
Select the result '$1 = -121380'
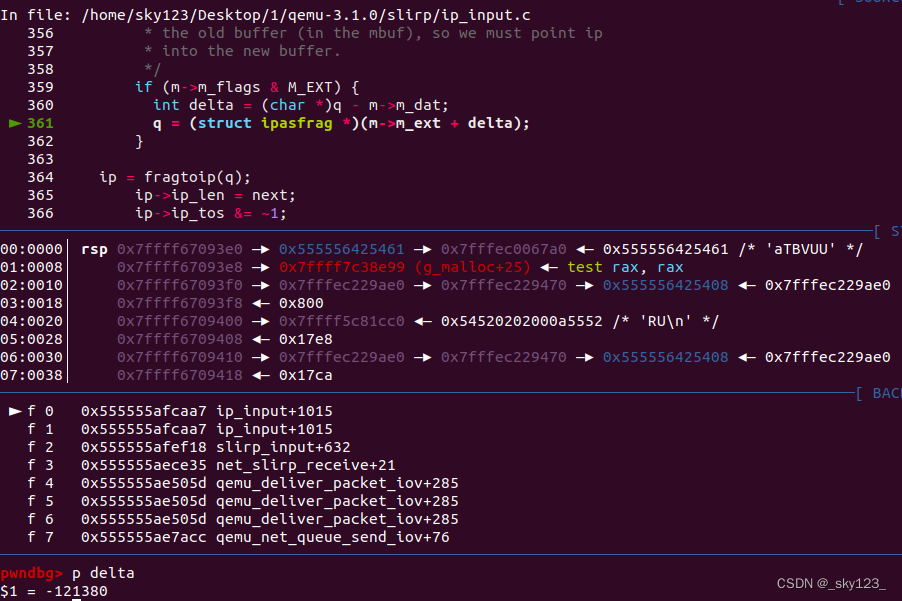click(54, 591)
